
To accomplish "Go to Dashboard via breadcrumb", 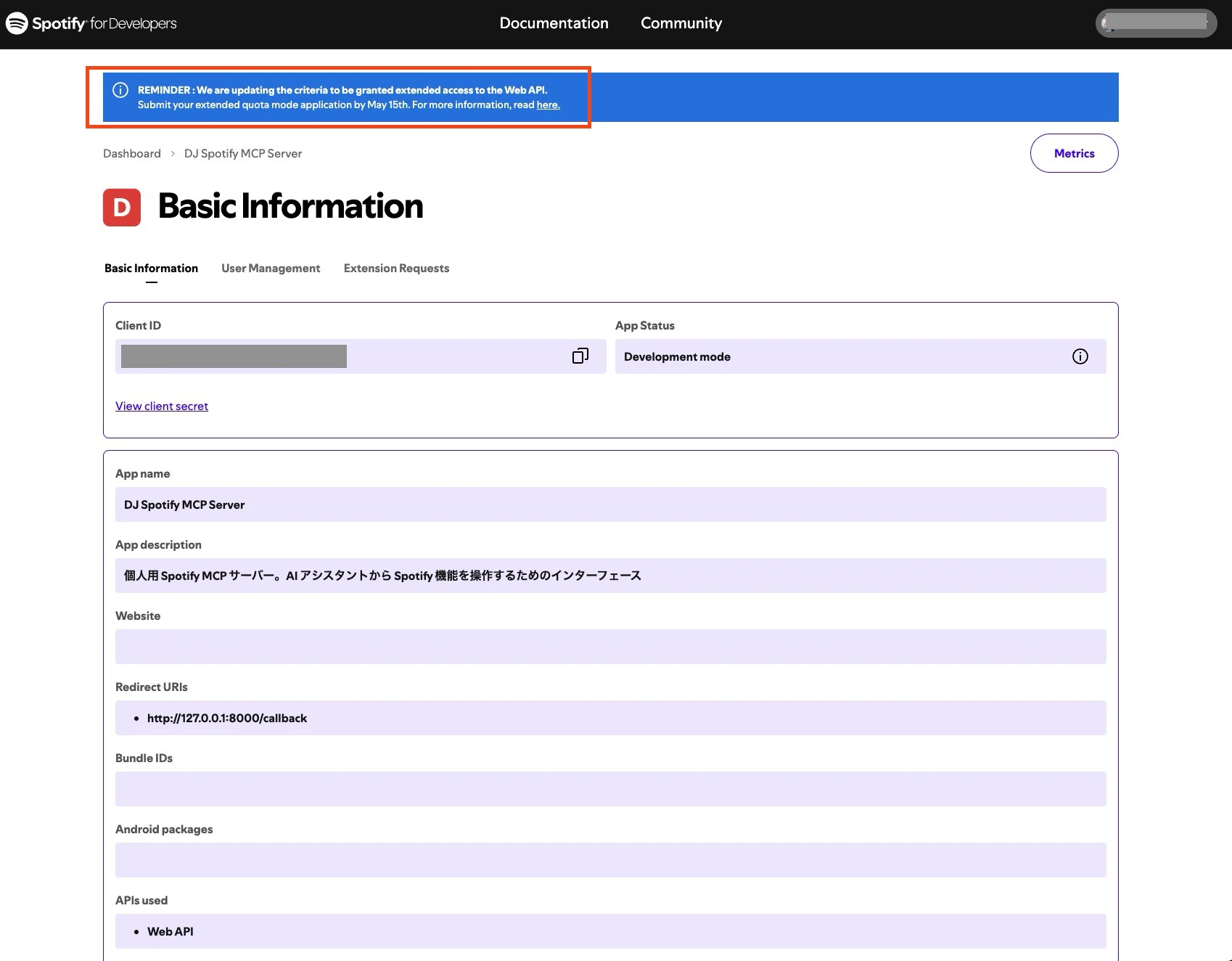I will coord(132,153).
